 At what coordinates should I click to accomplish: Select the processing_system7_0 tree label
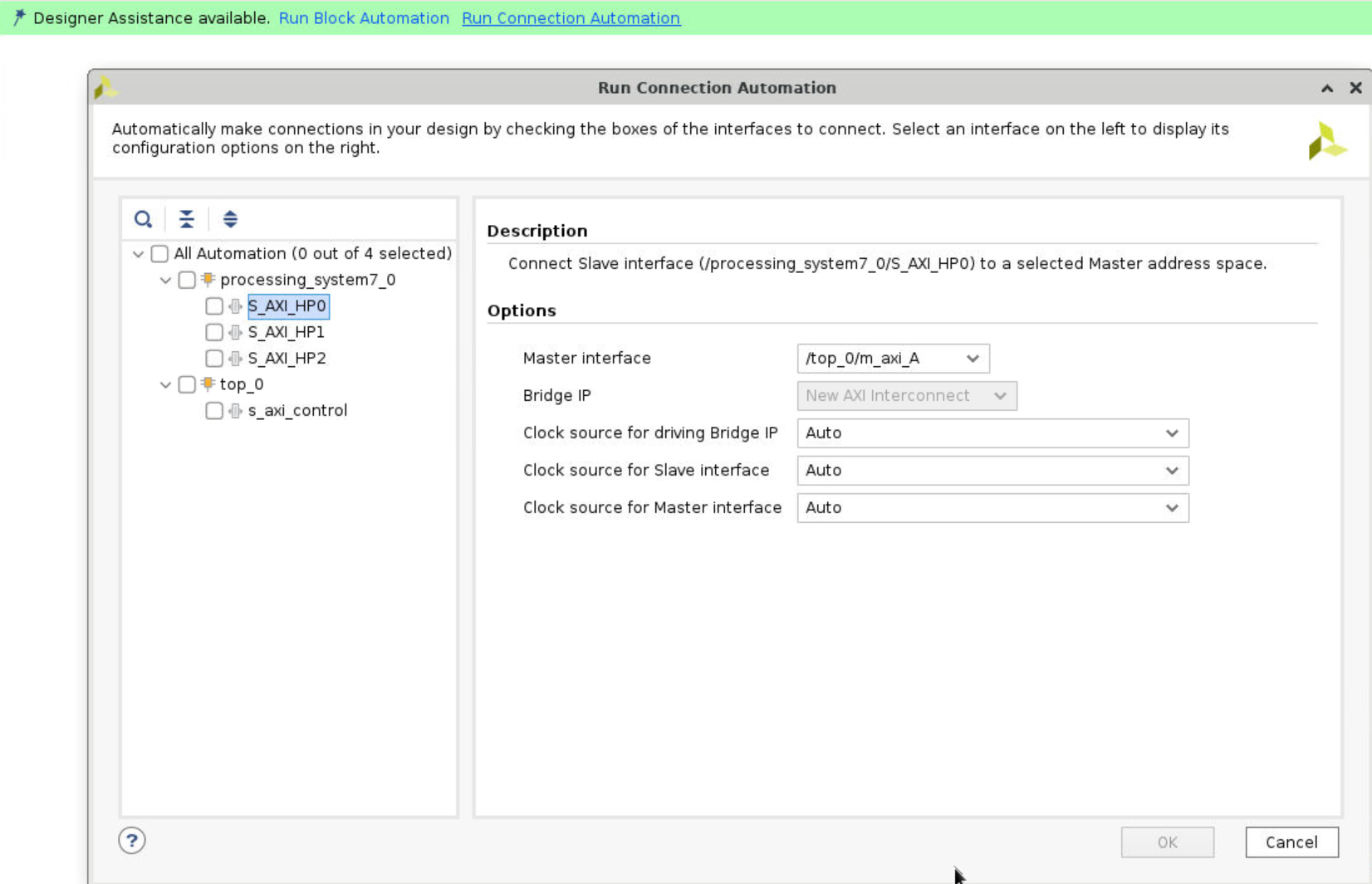[308, 280]
